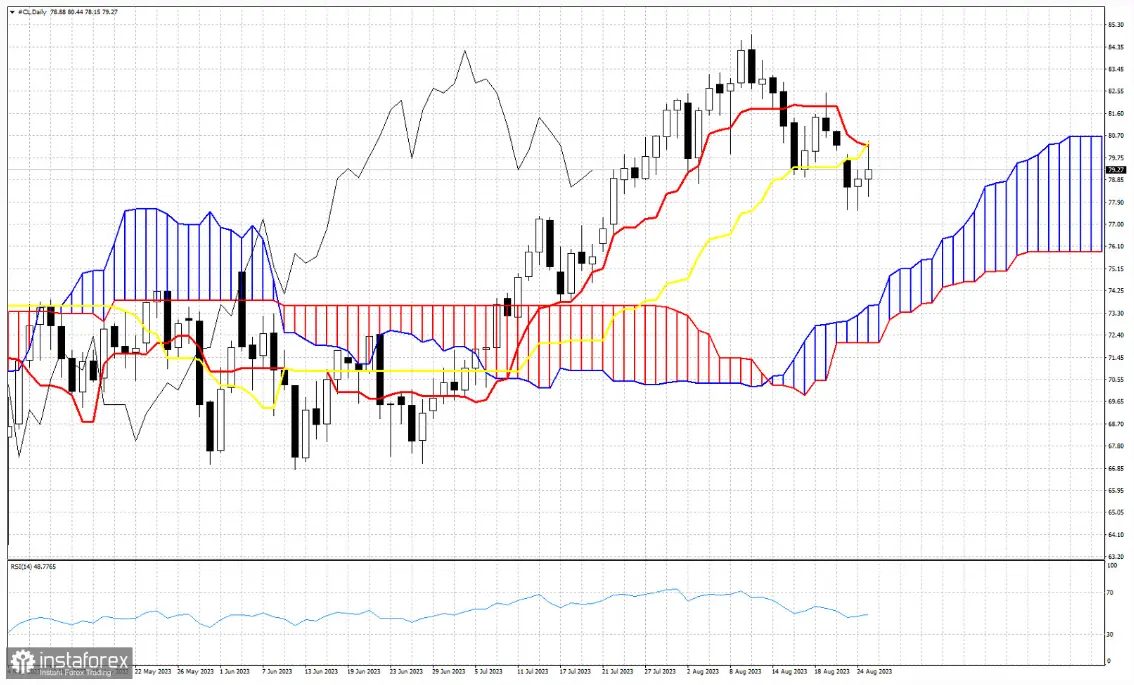Click the 22 May 2023 date label
Image resolution: width=1134 pixels, height=685 pixels.
(x=153, y=672)
